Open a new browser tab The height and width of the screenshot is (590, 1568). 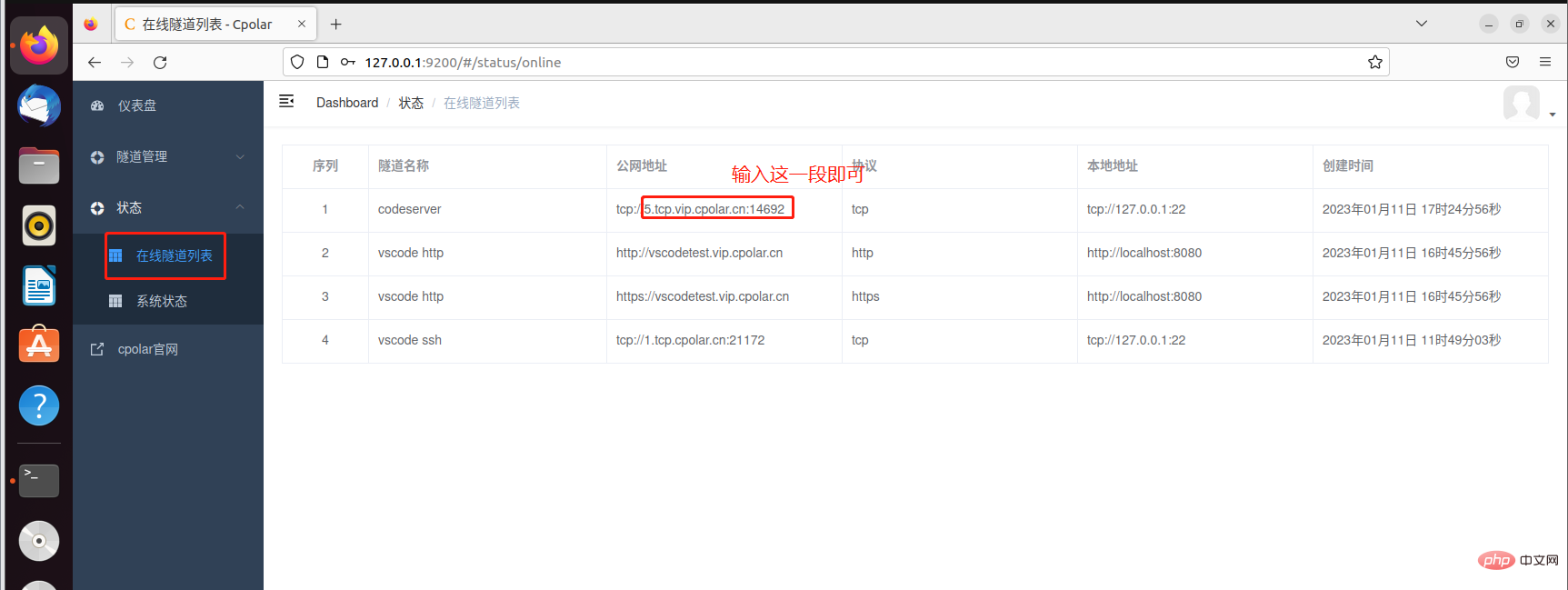pyautogui.click(x=336, y=25)
